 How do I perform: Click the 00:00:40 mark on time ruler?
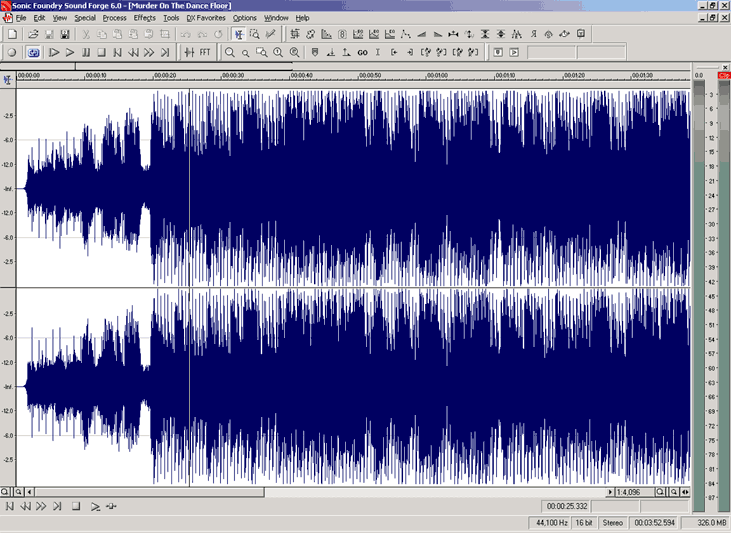tap(302, 76)
